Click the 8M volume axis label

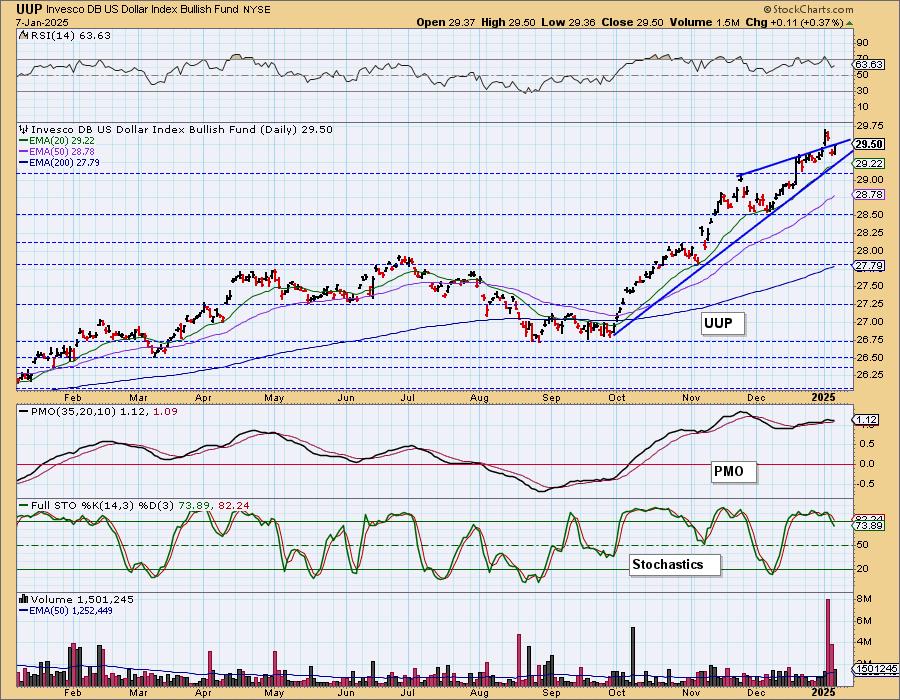[864, 599]
